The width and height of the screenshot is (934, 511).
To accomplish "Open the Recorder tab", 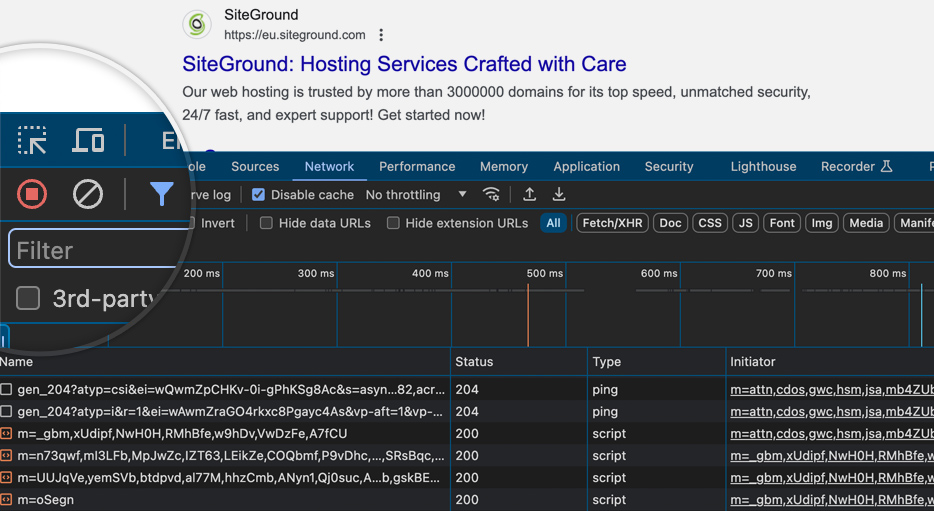I will pos(856,167).
